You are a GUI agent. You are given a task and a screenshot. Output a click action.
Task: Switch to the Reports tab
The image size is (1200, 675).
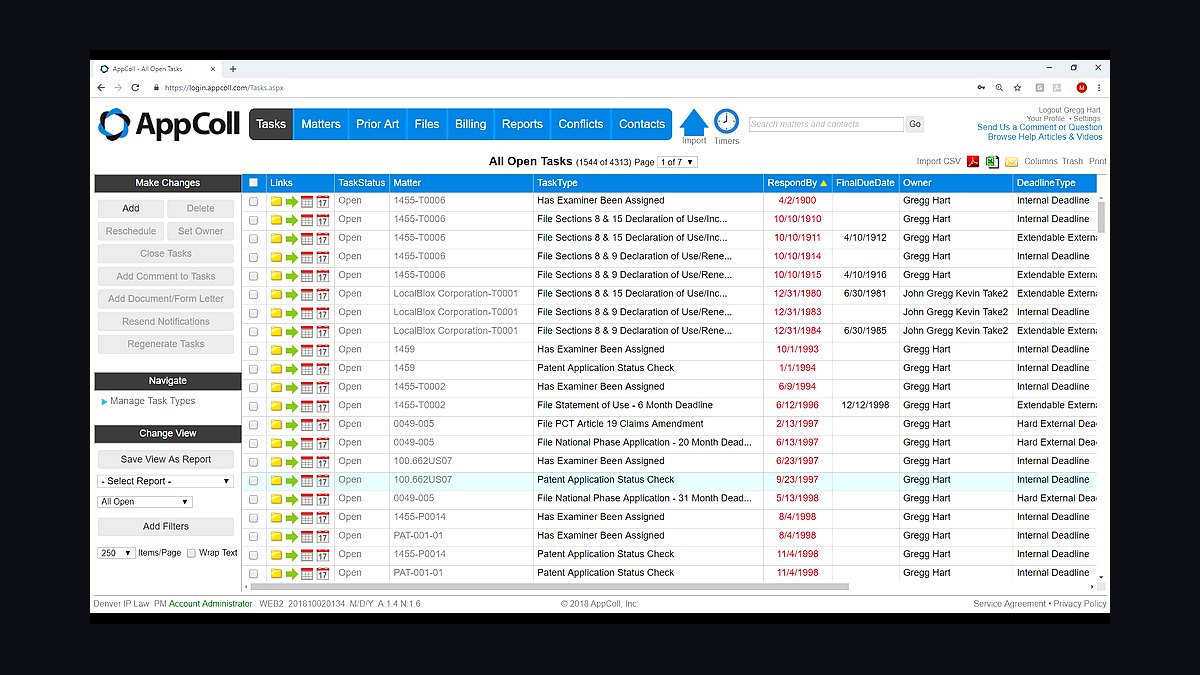522,124
